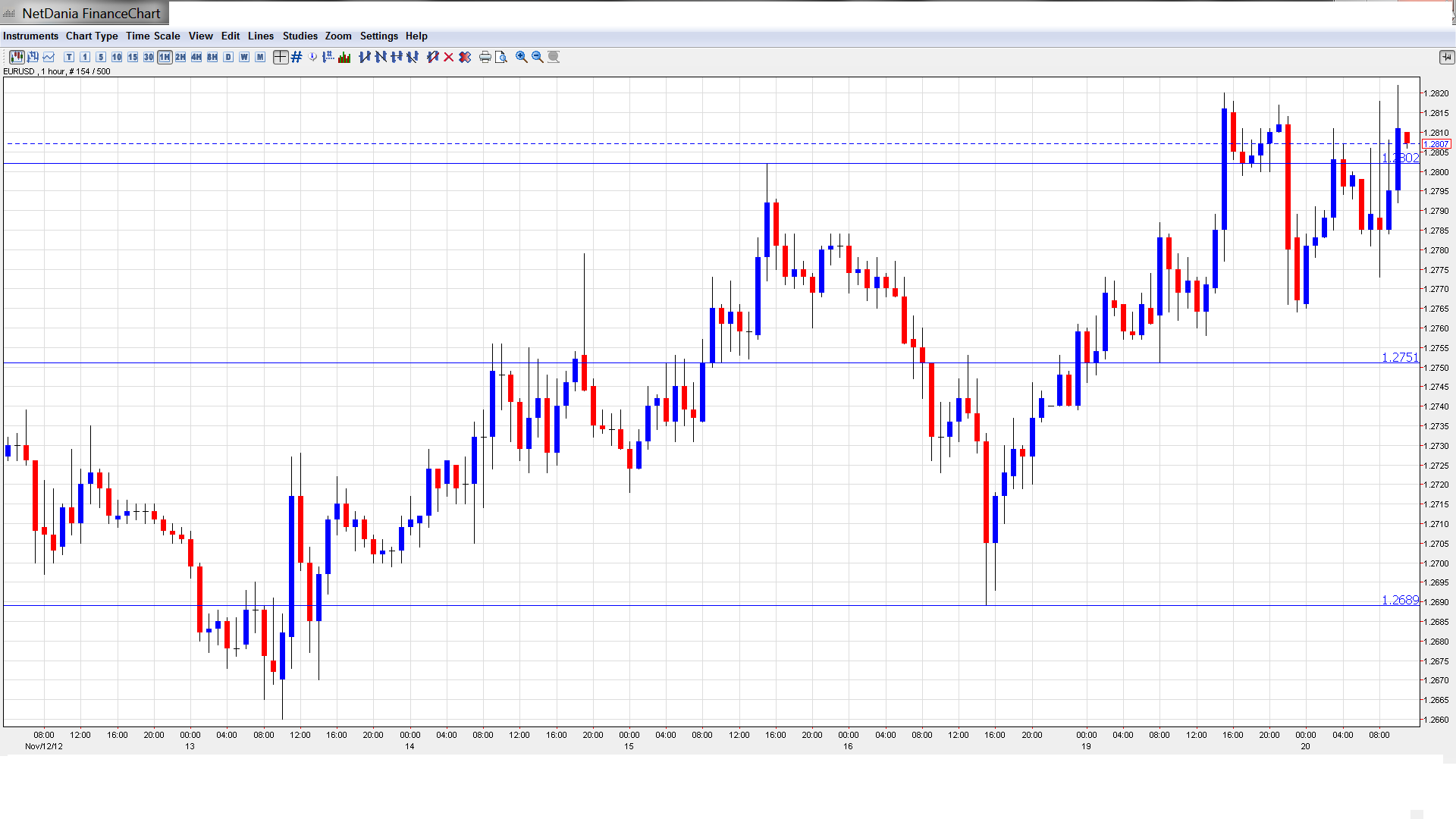
Task: Select candlestick chart type icon
Action: tap(17, 57)
